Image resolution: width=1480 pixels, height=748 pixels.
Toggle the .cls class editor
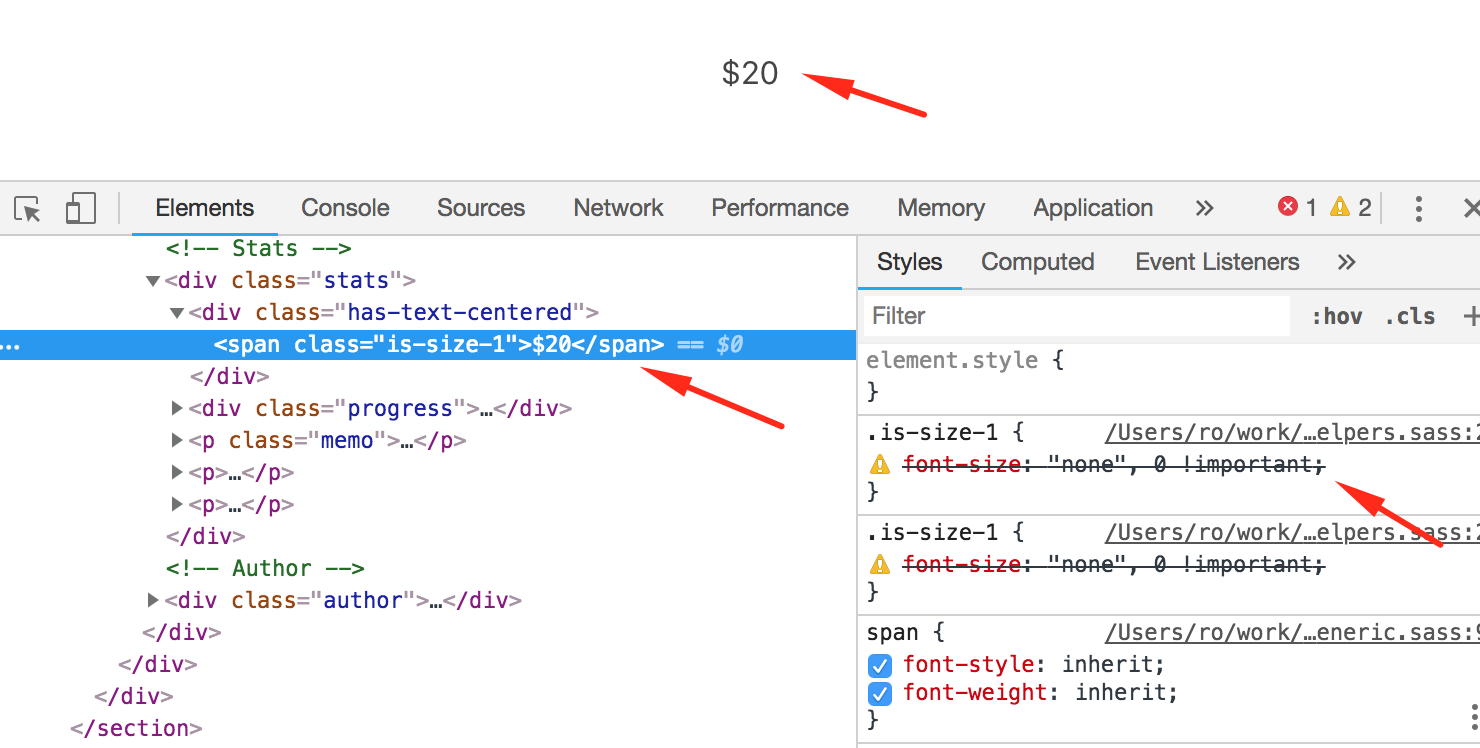[1410, 316]
